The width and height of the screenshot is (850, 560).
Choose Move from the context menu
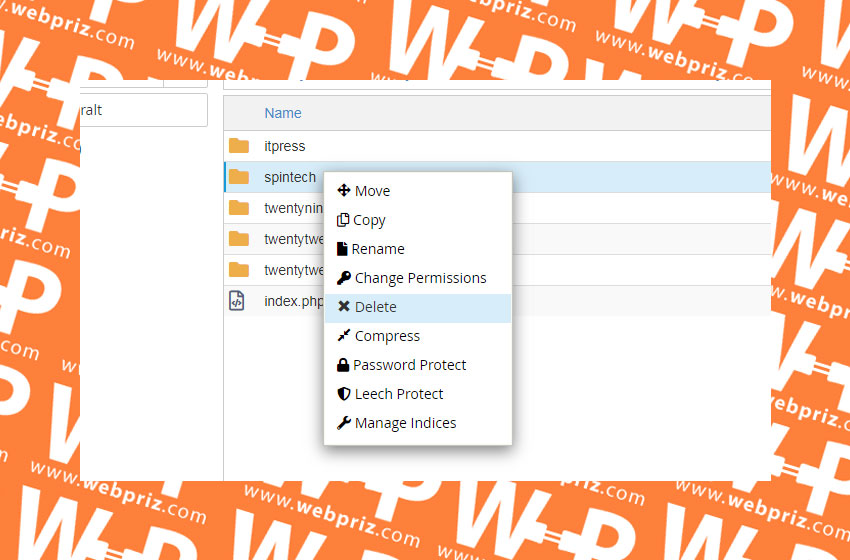pyautogui.click(x=417, y=191)
